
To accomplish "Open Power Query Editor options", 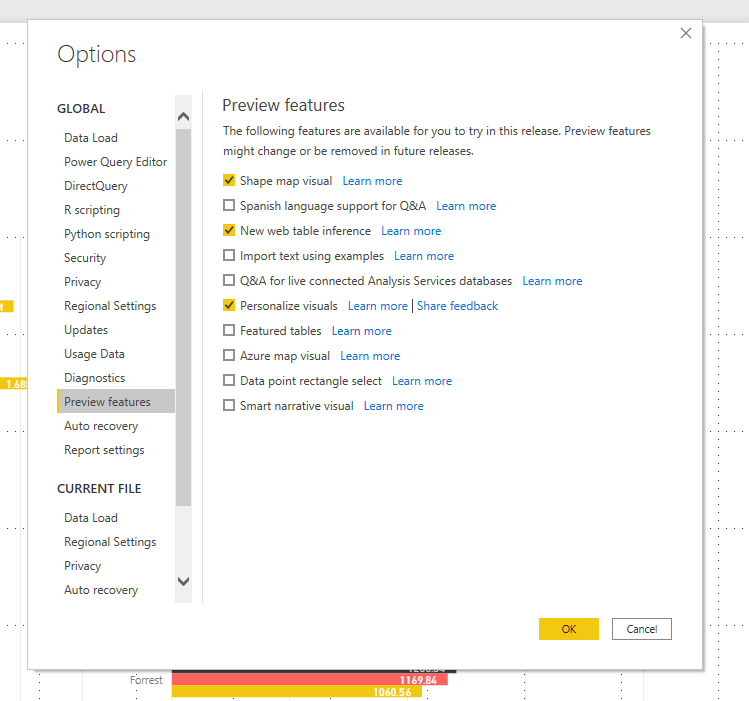I will 116,162.
